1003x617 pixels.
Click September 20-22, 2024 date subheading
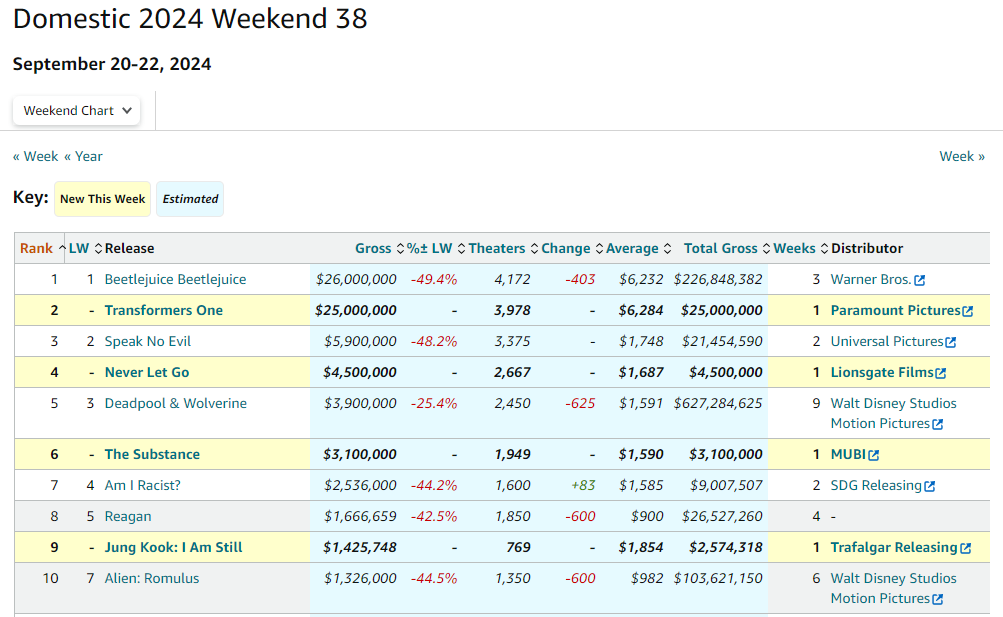pyautogui.click(x=112, y=64)
